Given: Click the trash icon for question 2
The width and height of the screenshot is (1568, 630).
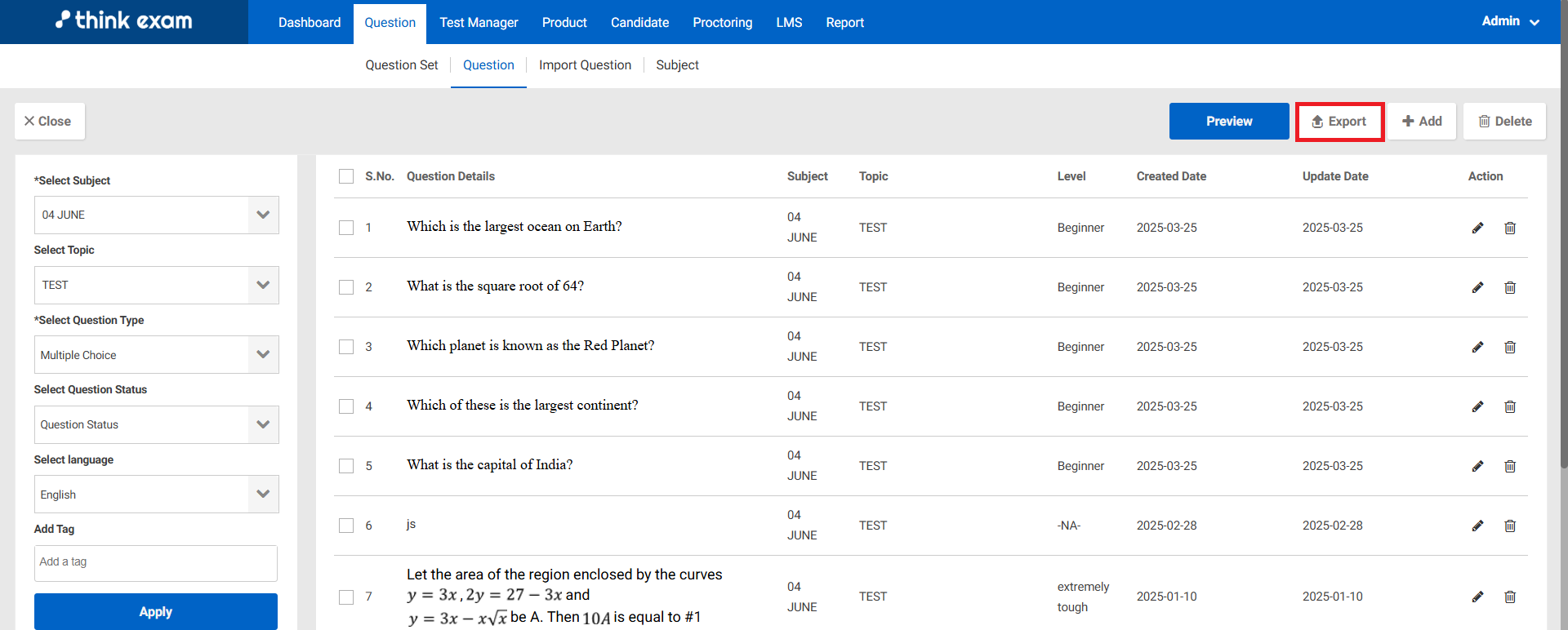Looking at the screenshot, I should point(1510,287).
